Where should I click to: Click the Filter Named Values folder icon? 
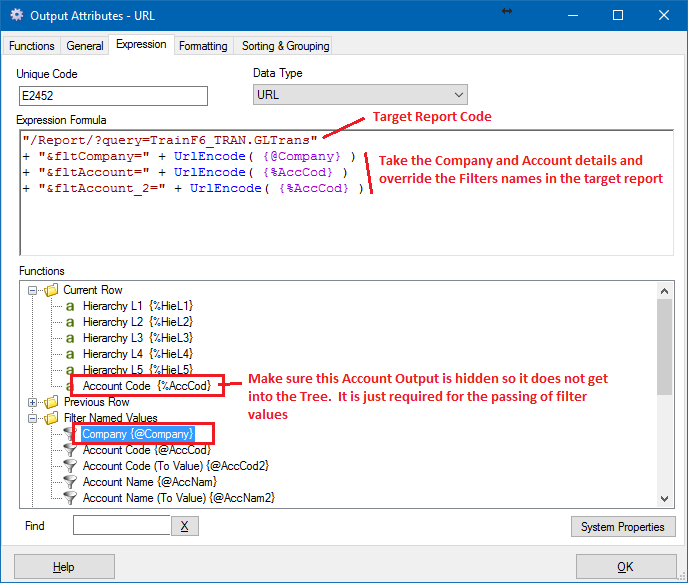(x=51, y=418)
